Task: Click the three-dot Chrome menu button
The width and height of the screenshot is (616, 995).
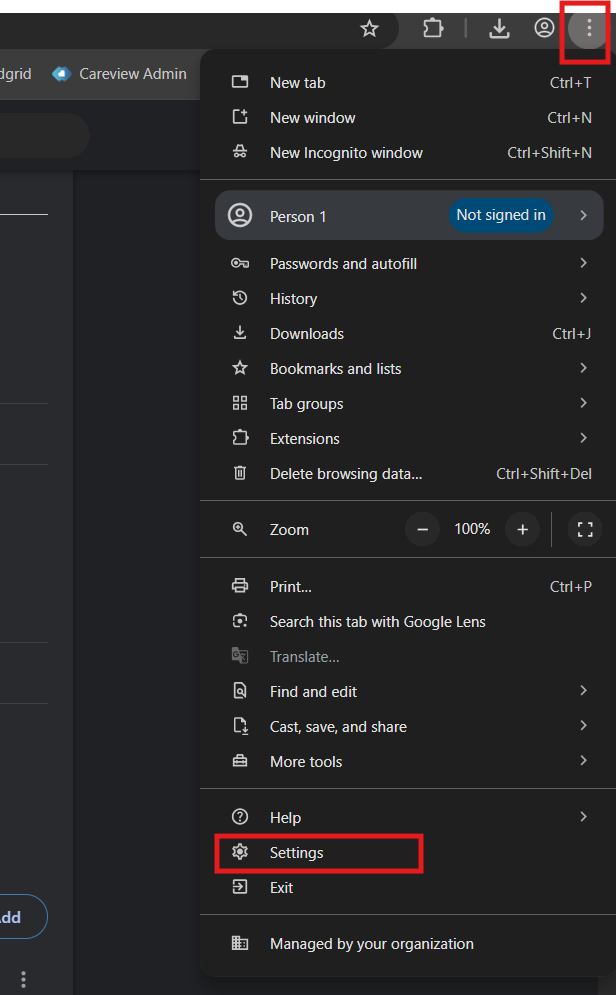Action: click(x=588, y=29)
